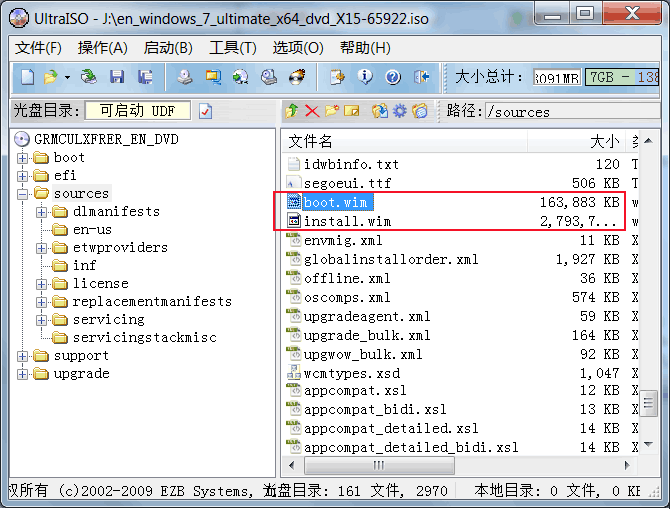Click the Save As toolbar icon

click(x=145, y=77)
